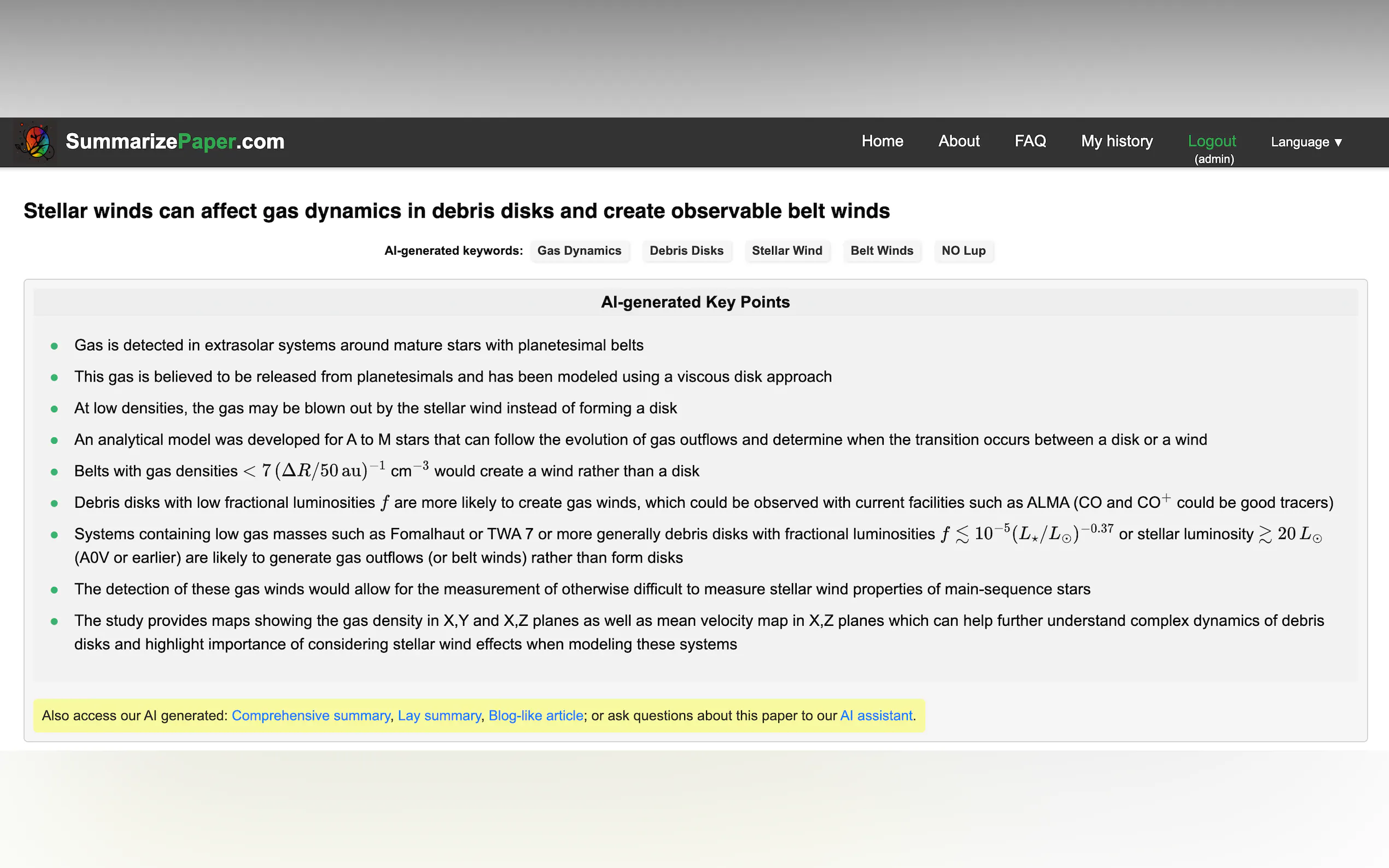Image resolution: width=1389 pixels, height=868 pixels.
Task: Open the FAQ page
Action: pyautogui.click(x=1030, y=141)
